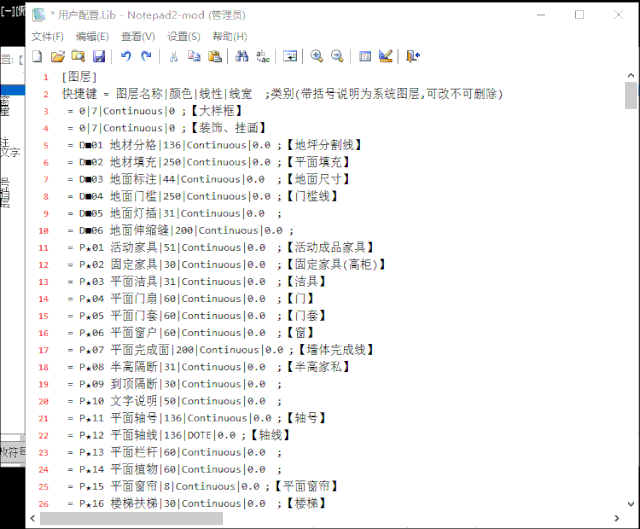This screenshot has height=529, width=640.
Task: Click the text 【活动成品家具】 on line 11
Action: click(330, 247)
